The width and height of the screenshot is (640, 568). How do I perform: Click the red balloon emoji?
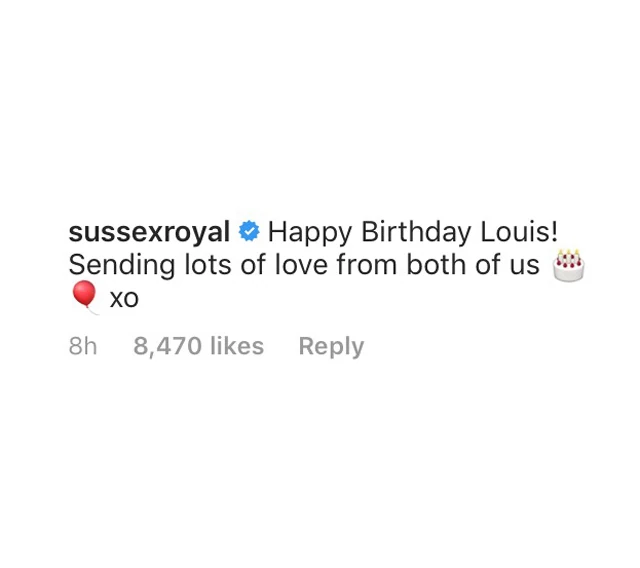coord(84,297)
